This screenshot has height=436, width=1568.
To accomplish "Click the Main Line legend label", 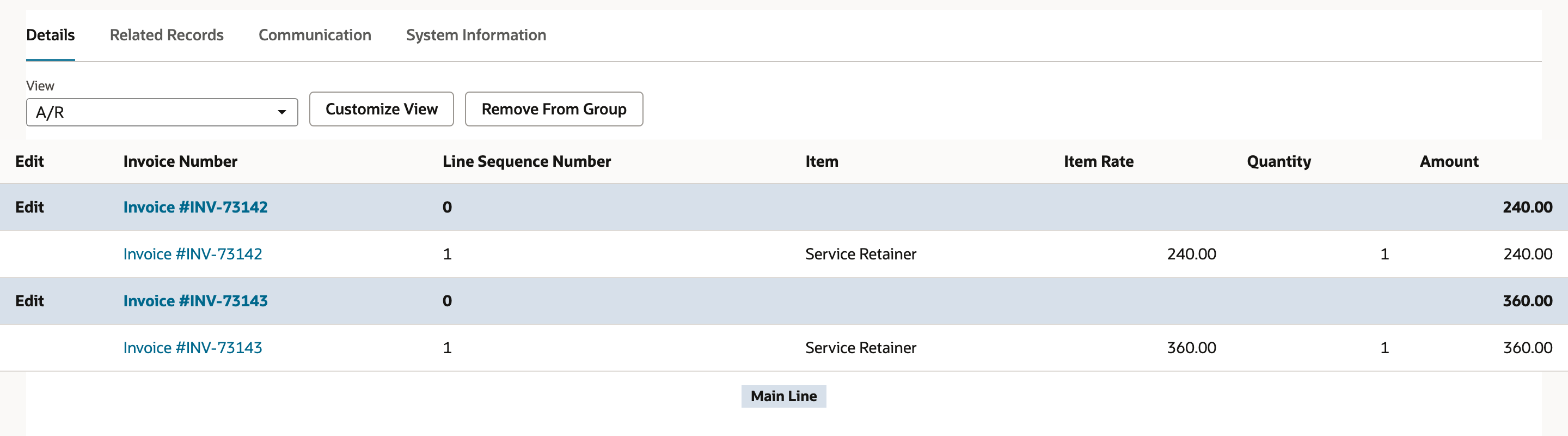I will click(783, 396).
